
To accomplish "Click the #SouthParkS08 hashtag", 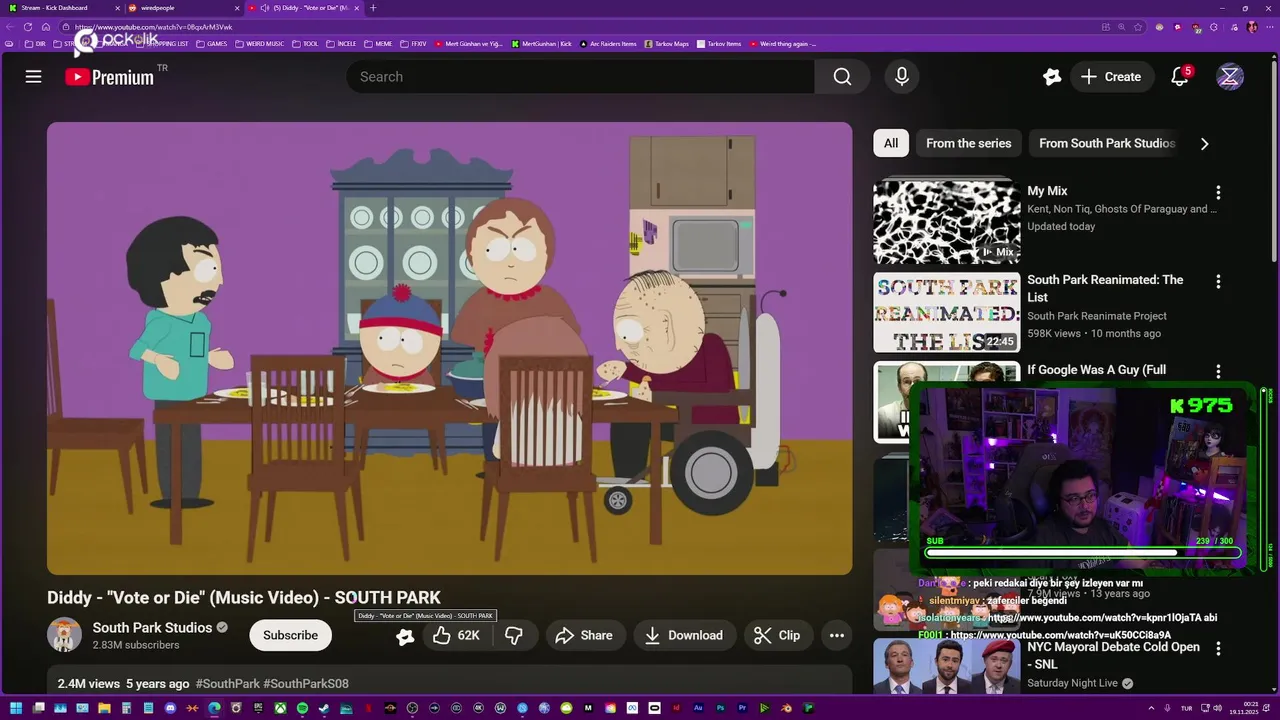I will (306, 684).
